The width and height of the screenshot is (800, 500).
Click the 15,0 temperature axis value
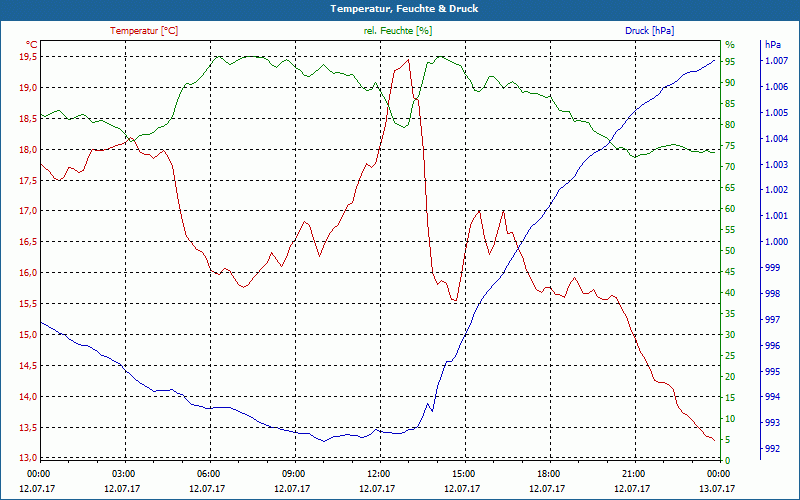click(28, 335)
